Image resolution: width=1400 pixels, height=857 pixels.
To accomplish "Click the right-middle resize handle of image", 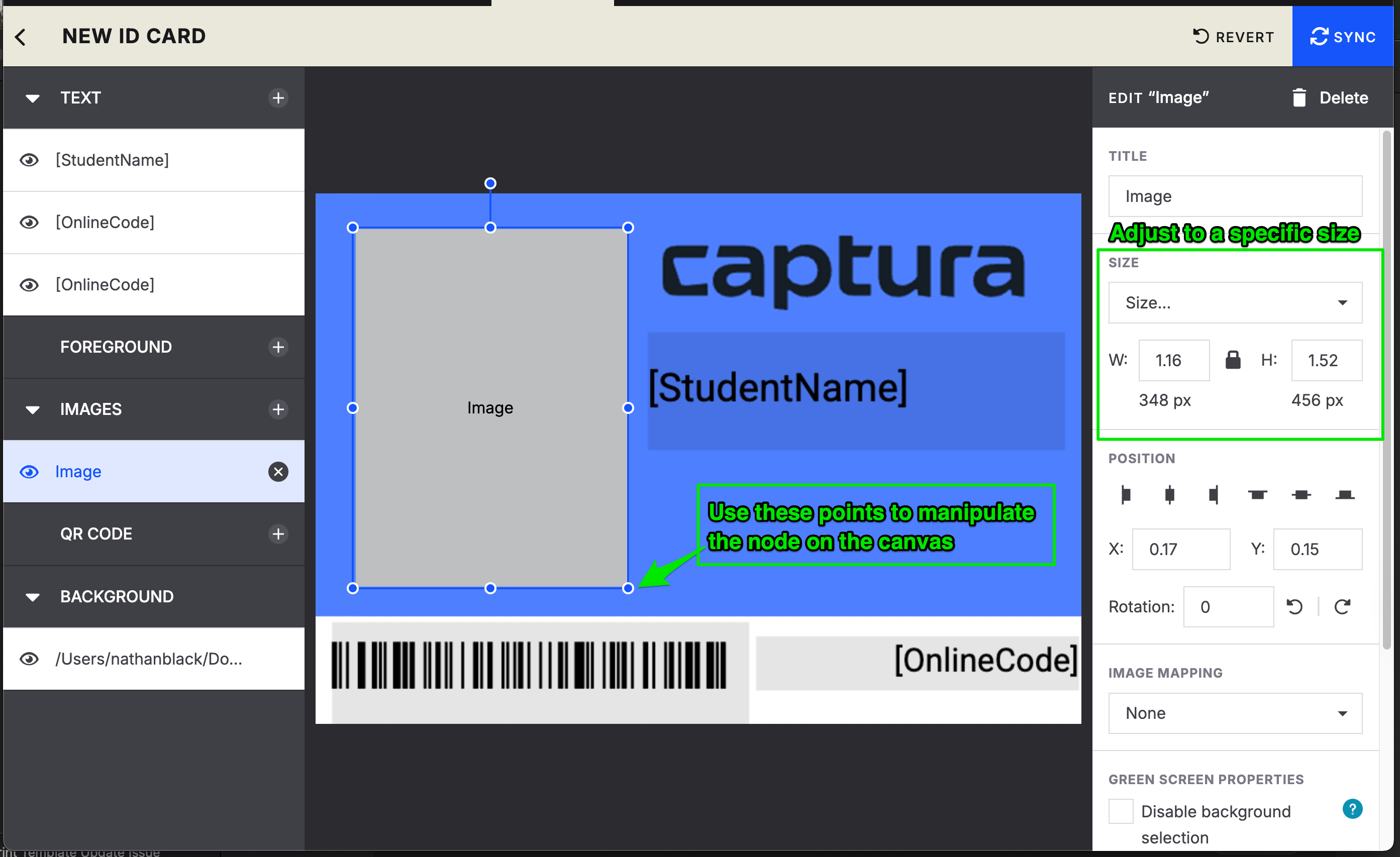I will click(628, 408).
